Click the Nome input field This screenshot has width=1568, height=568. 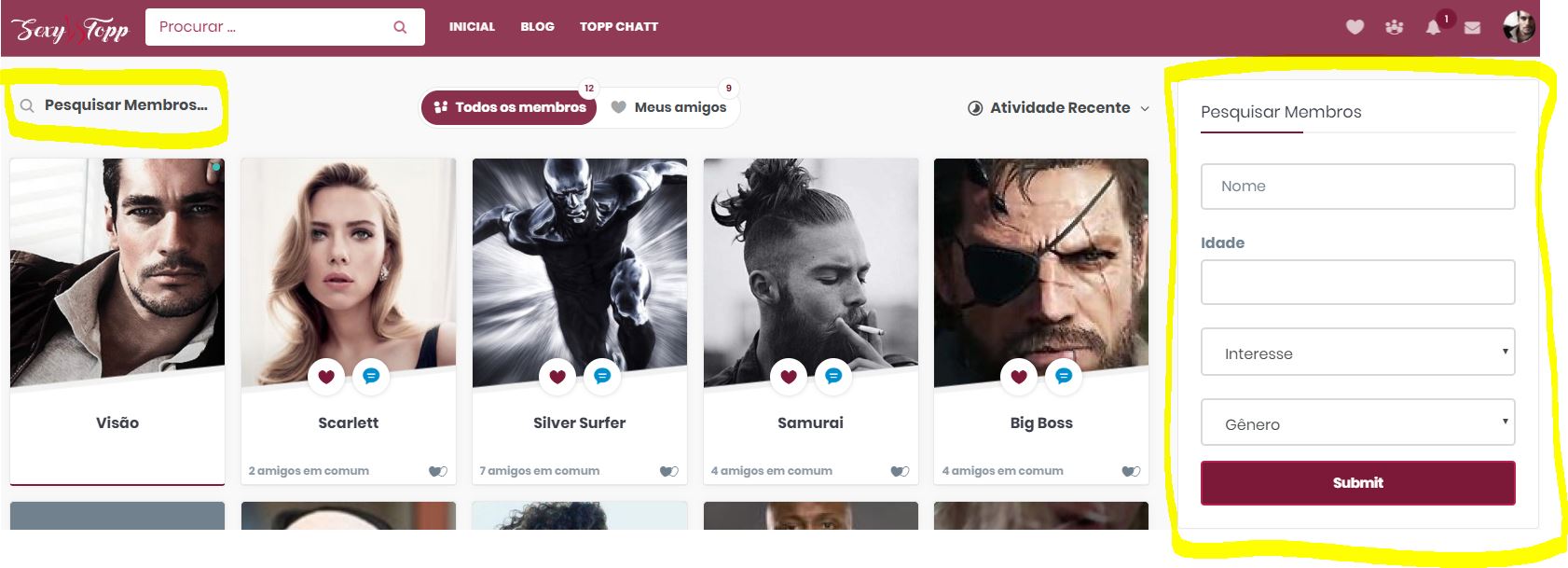1357,187
